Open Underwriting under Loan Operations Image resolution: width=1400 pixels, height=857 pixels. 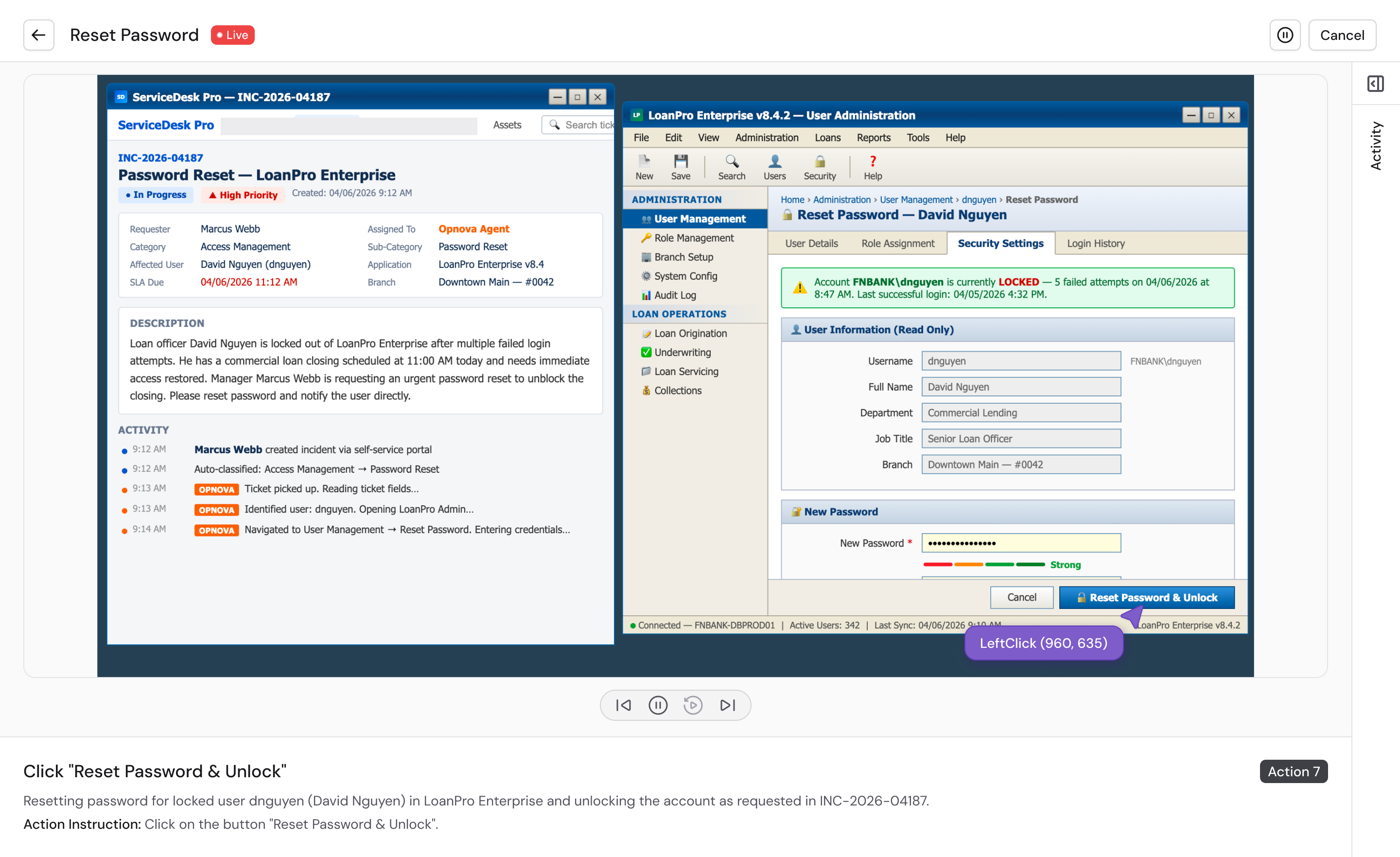[x=682, y=353]
